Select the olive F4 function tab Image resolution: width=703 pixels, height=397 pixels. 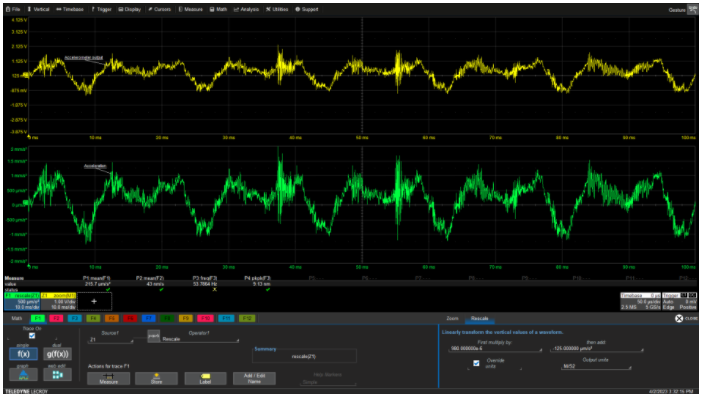click(x=93, y=318)
